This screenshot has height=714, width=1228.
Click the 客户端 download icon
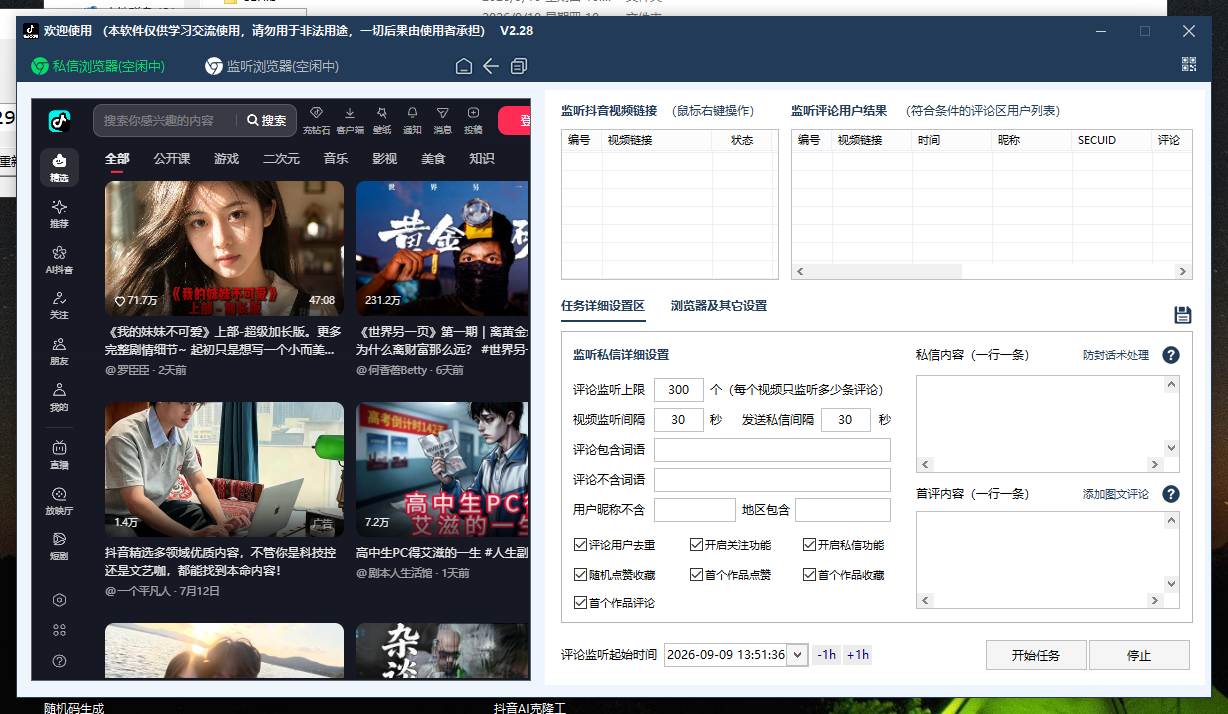click(x=350, y=119)
